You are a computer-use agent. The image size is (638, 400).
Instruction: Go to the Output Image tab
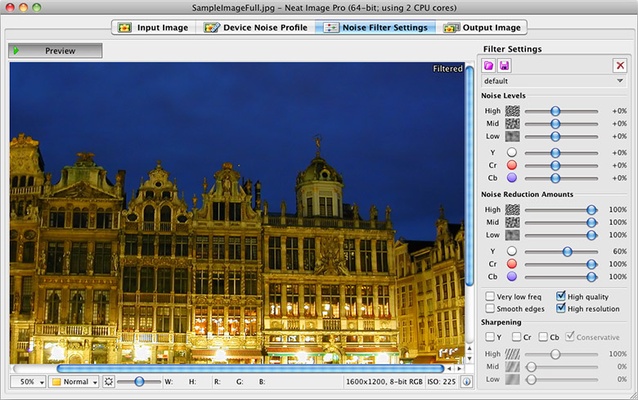[482, 27]
